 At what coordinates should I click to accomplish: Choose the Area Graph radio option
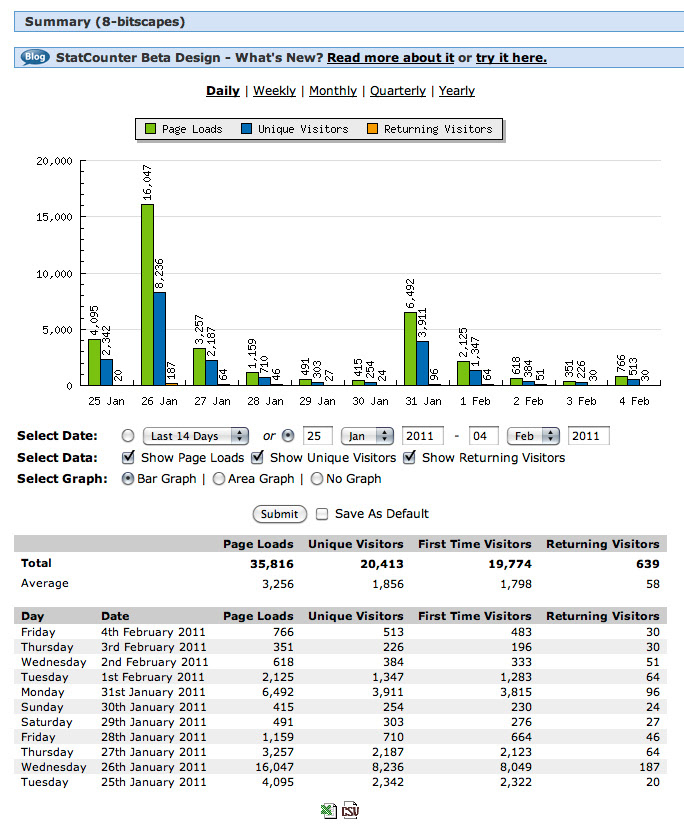pyautogui.click(x=218, y=478)
